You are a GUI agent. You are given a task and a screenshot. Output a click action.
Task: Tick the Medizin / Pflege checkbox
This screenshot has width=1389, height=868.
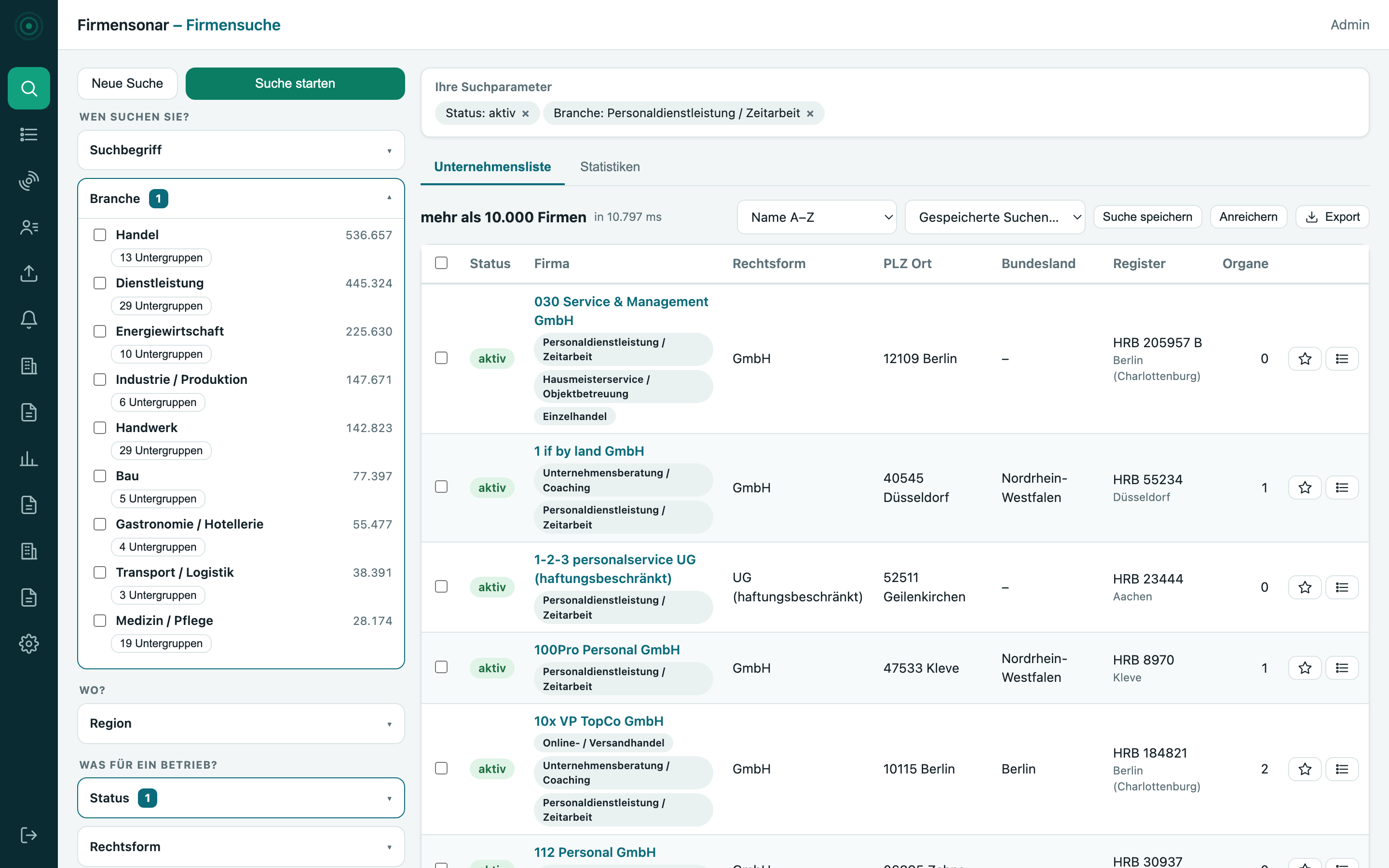click(x=100, y=621)
